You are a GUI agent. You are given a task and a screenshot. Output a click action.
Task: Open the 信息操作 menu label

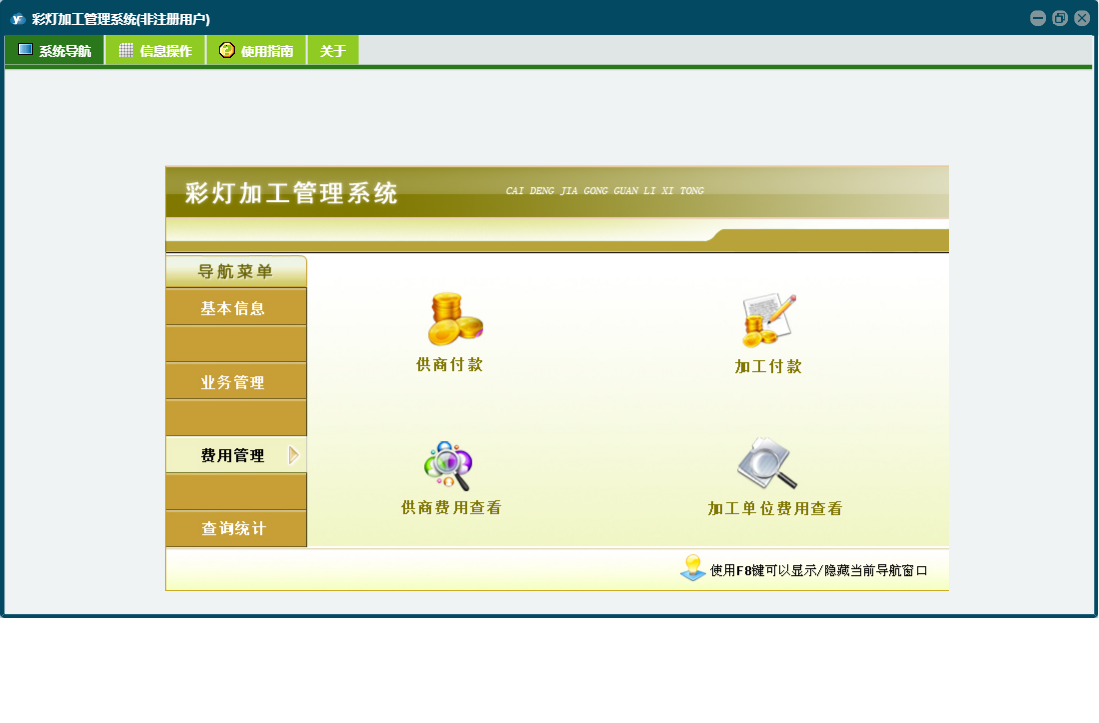tap(166, 51)
